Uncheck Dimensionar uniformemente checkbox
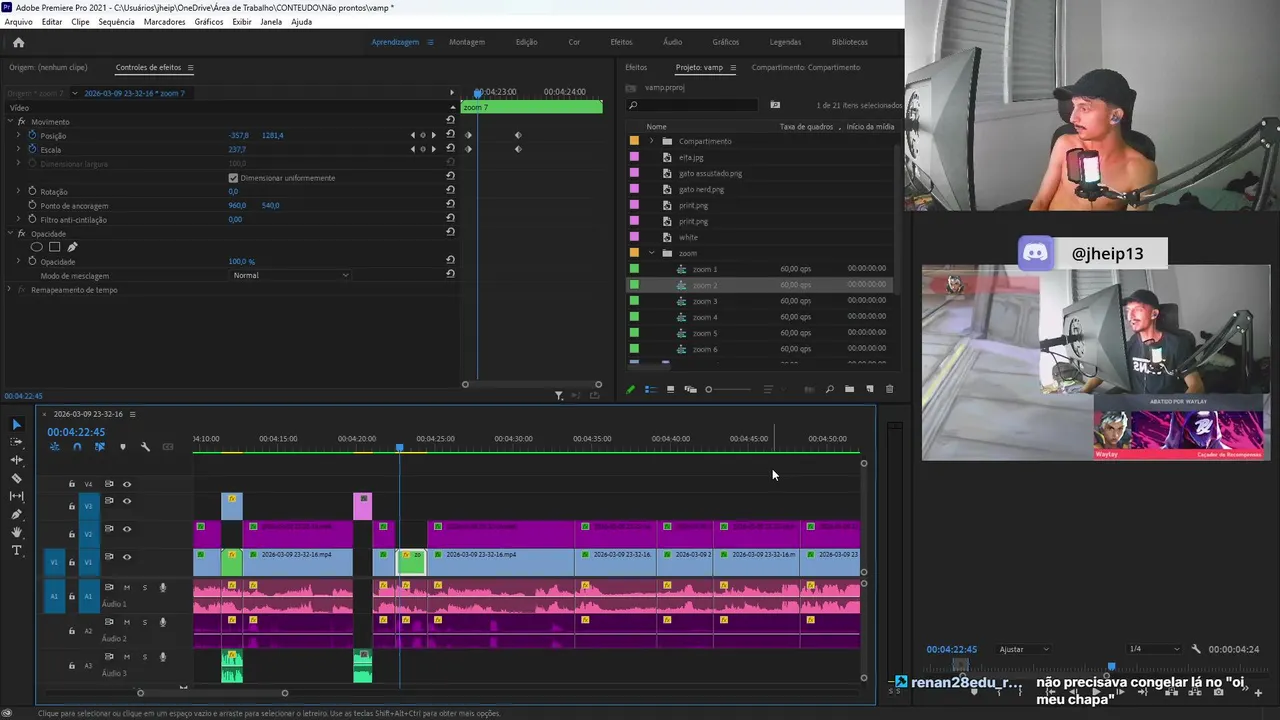The image size is (1280, 720). coord(233,178)
